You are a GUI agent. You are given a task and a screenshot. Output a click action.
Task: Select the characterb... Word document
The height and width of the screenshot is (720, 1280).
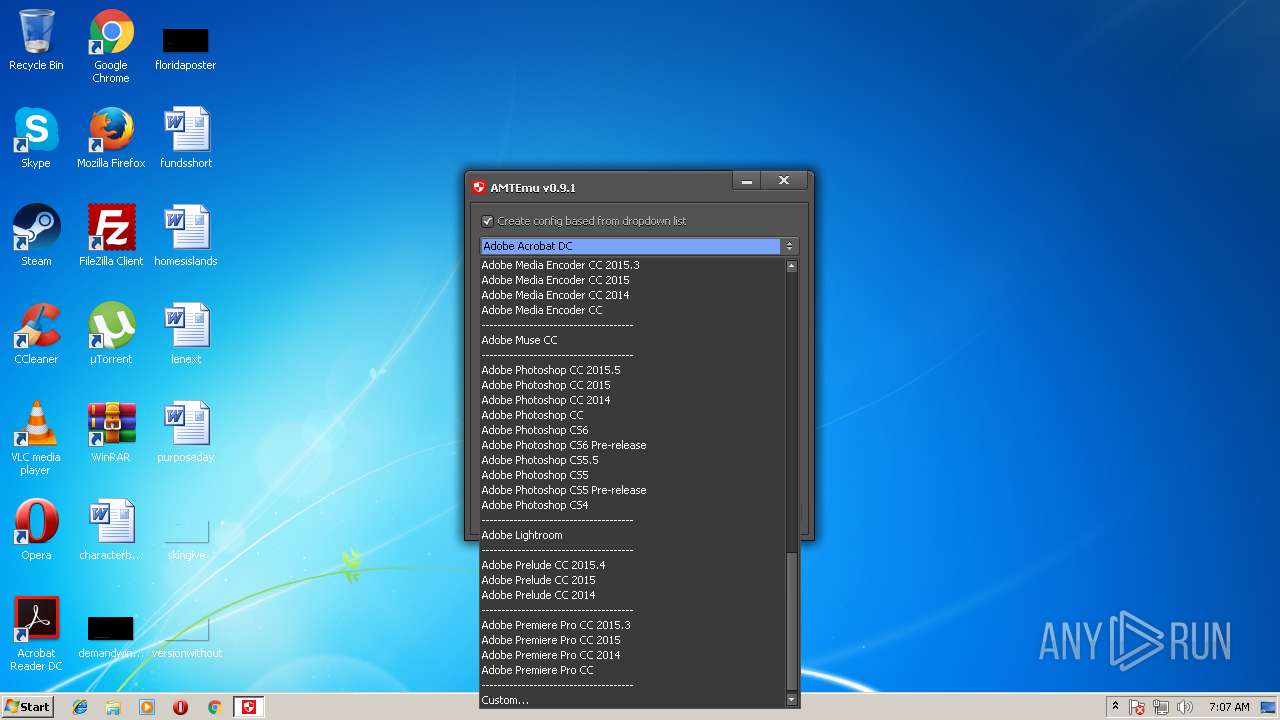click(111, 530)
